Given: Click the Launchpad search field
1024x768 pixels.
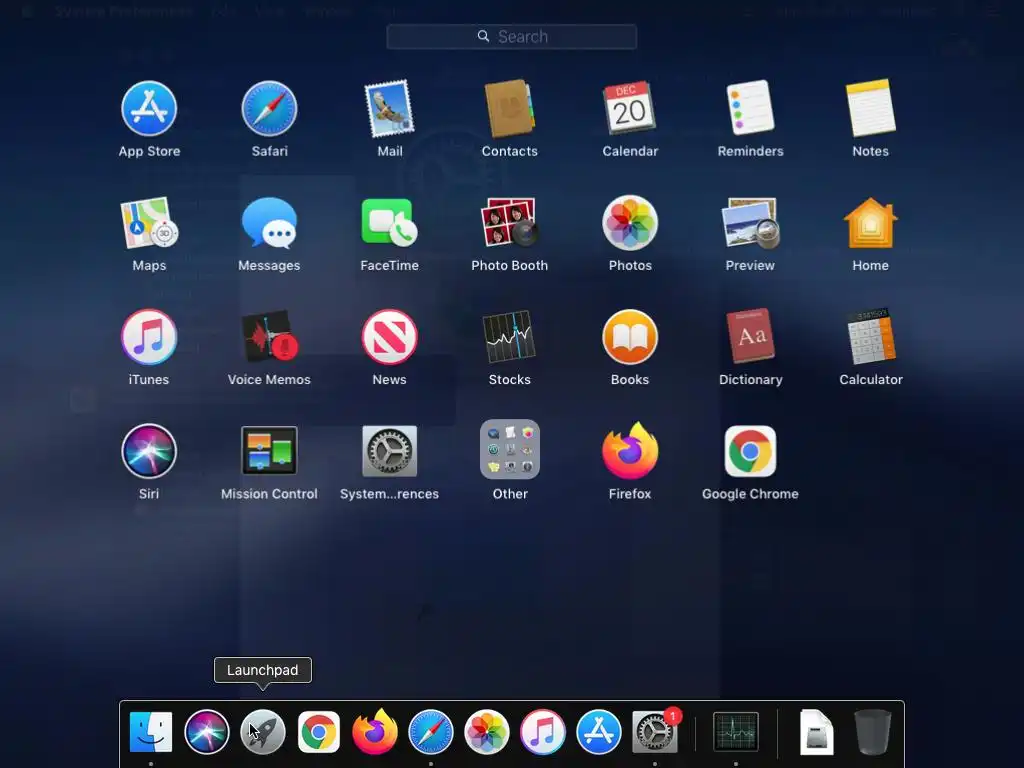Looking at the screenshot, I should click(511, 37).
